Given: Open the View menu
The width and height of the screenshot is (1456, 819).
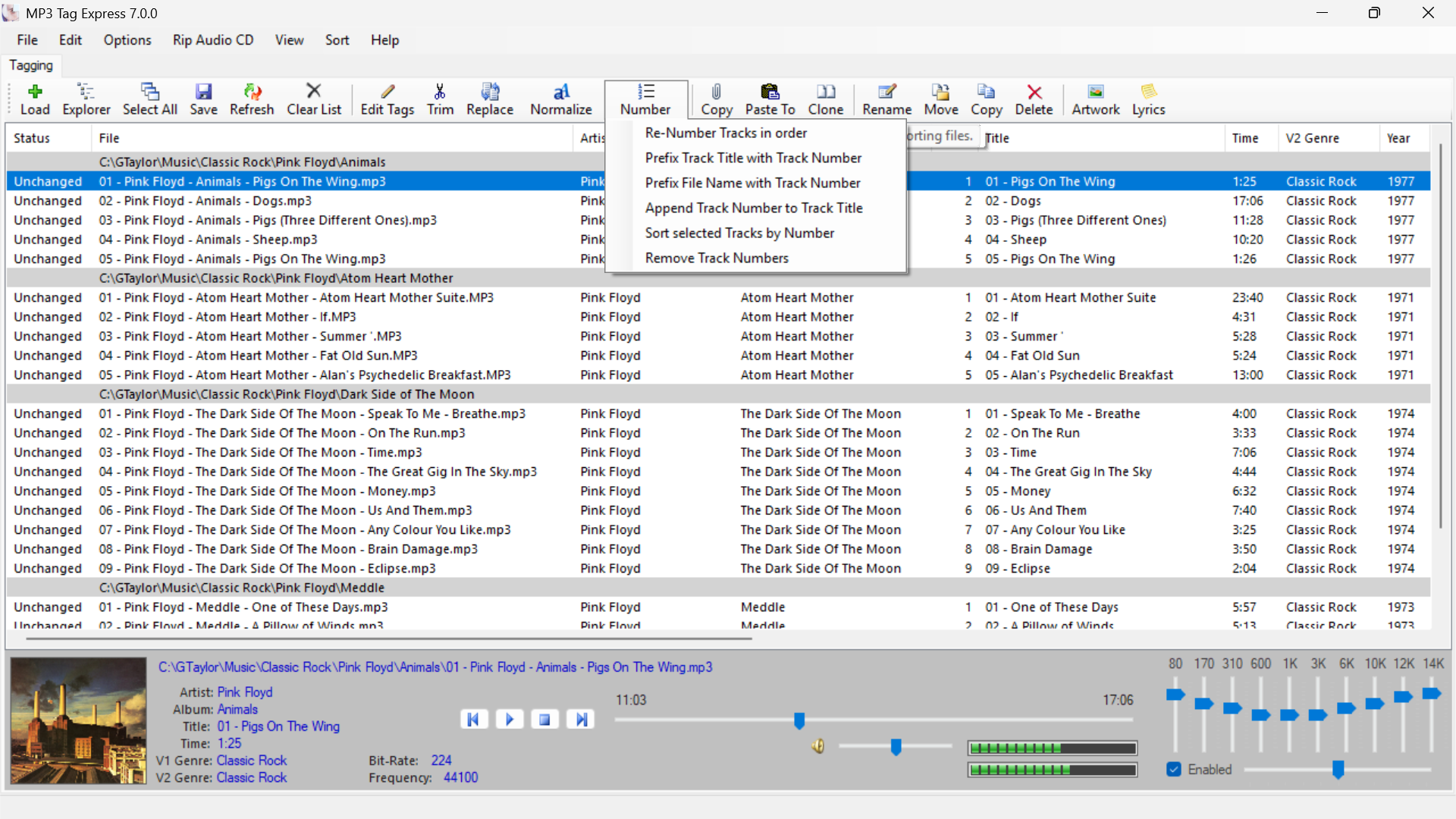Looking at the screenshot, I should point(289,40).
